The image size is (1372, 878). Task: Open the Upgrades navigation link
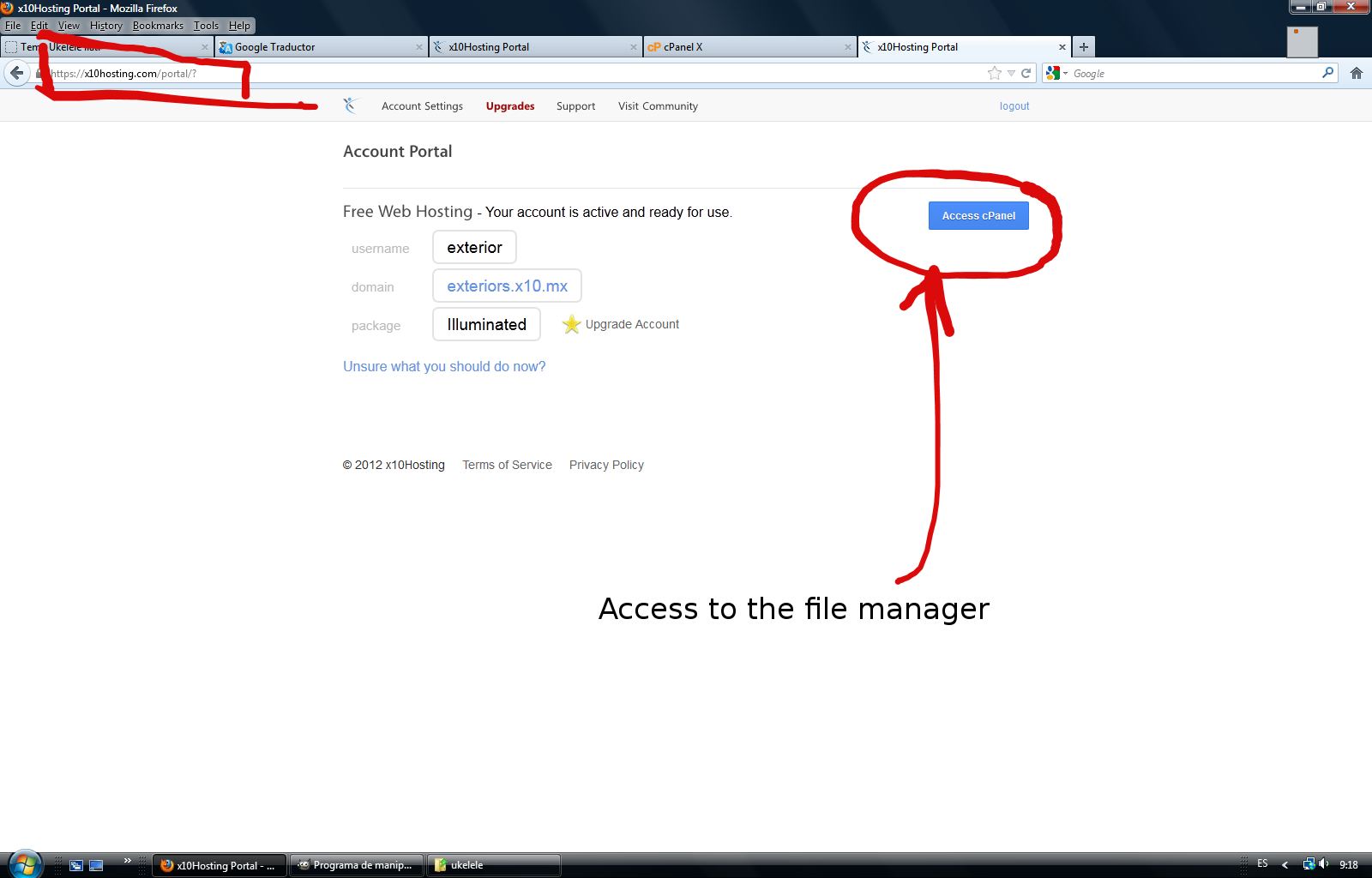[510, 106]
